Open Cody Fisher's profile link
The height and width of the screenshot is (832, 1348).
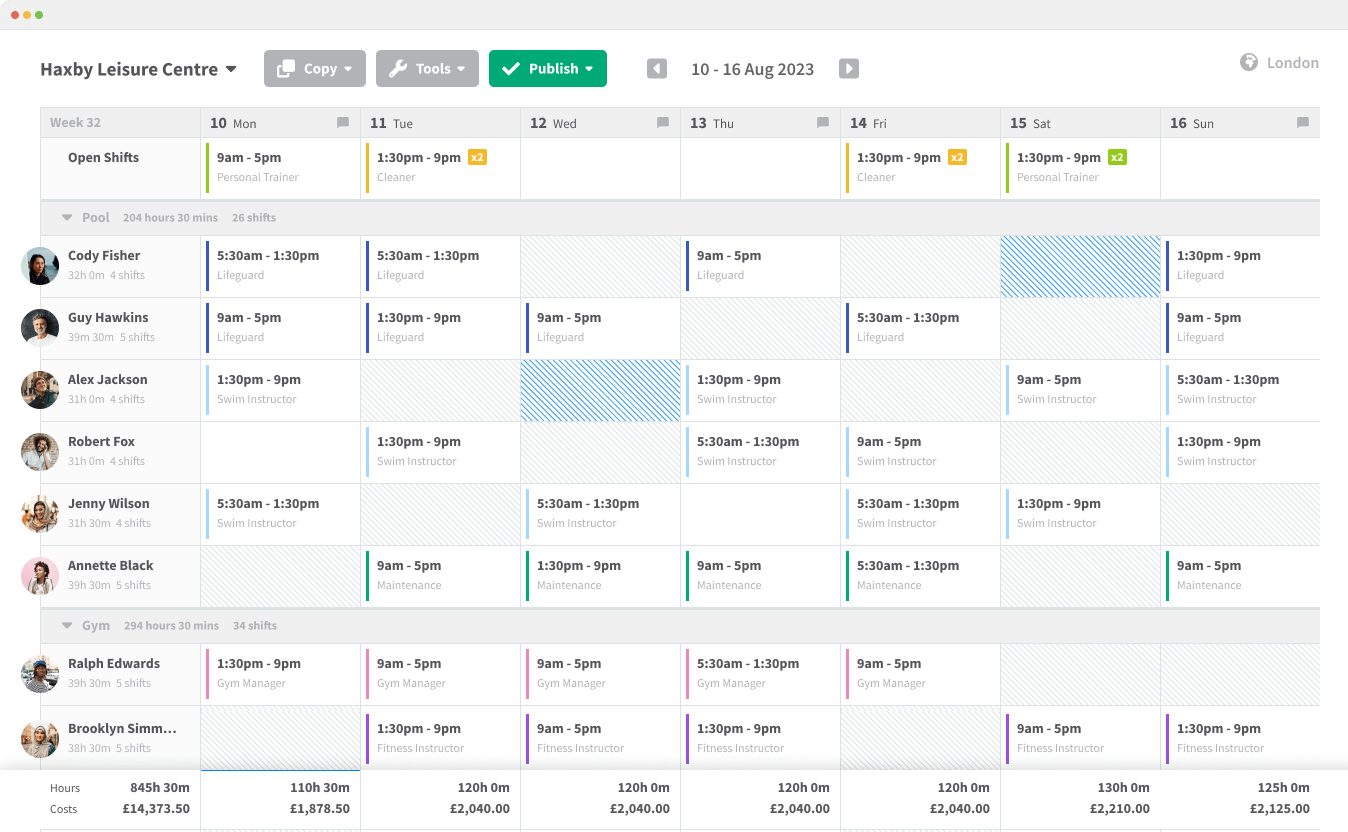(x=104, y=255)
